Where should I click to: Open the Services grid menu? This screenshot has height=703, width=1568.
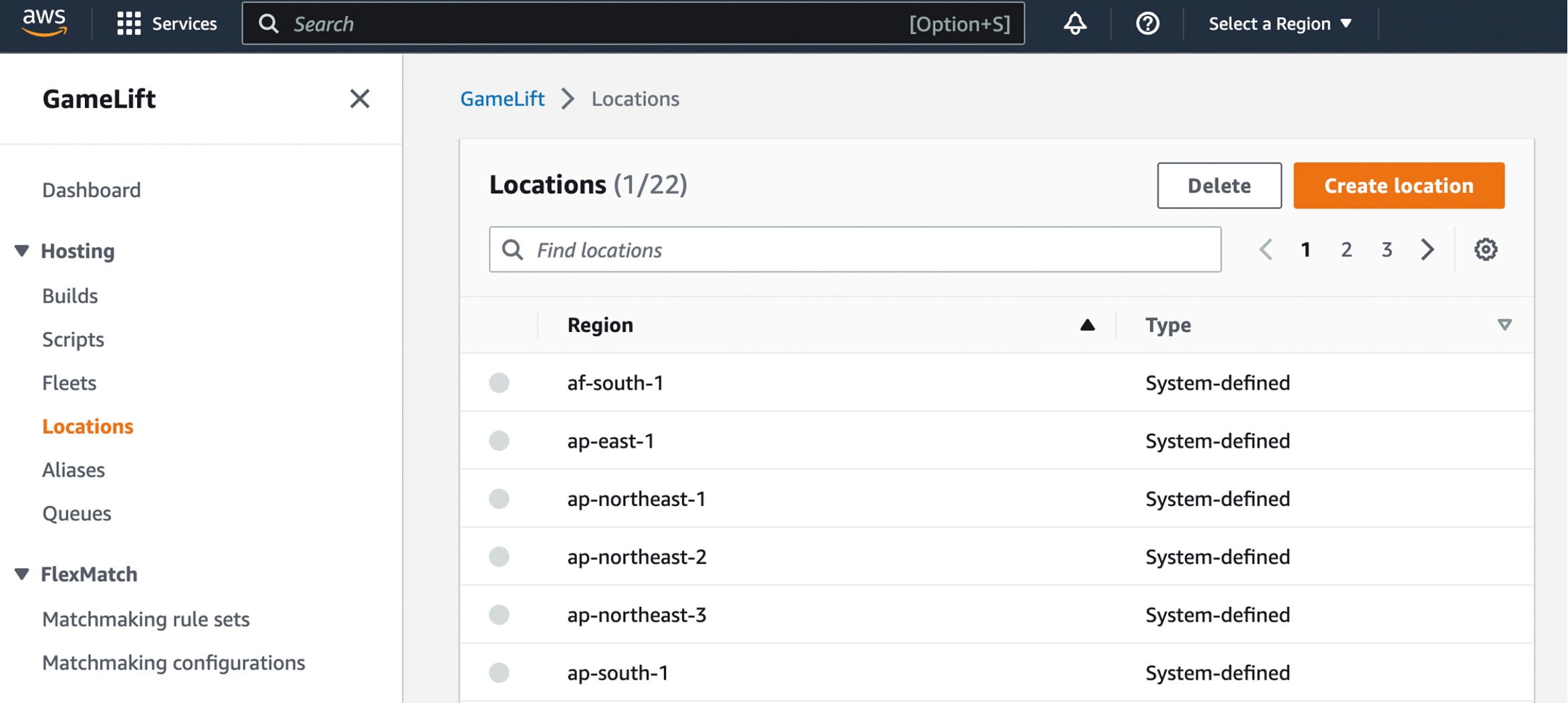pos(166,24)
